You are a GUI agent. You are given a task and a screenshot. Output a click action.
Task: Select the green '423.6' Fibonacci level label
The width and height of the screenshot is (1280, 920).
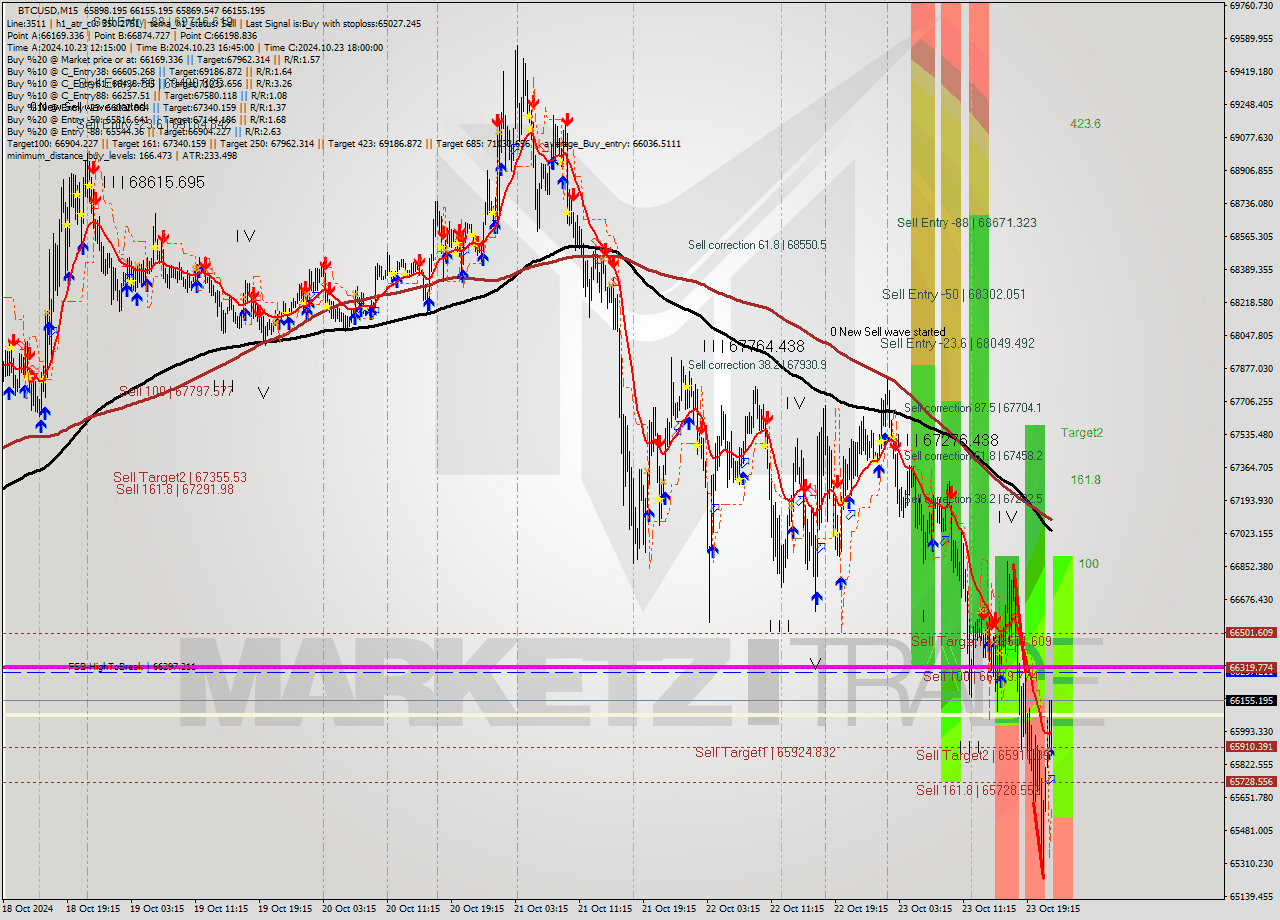[x=1085, y=124]
